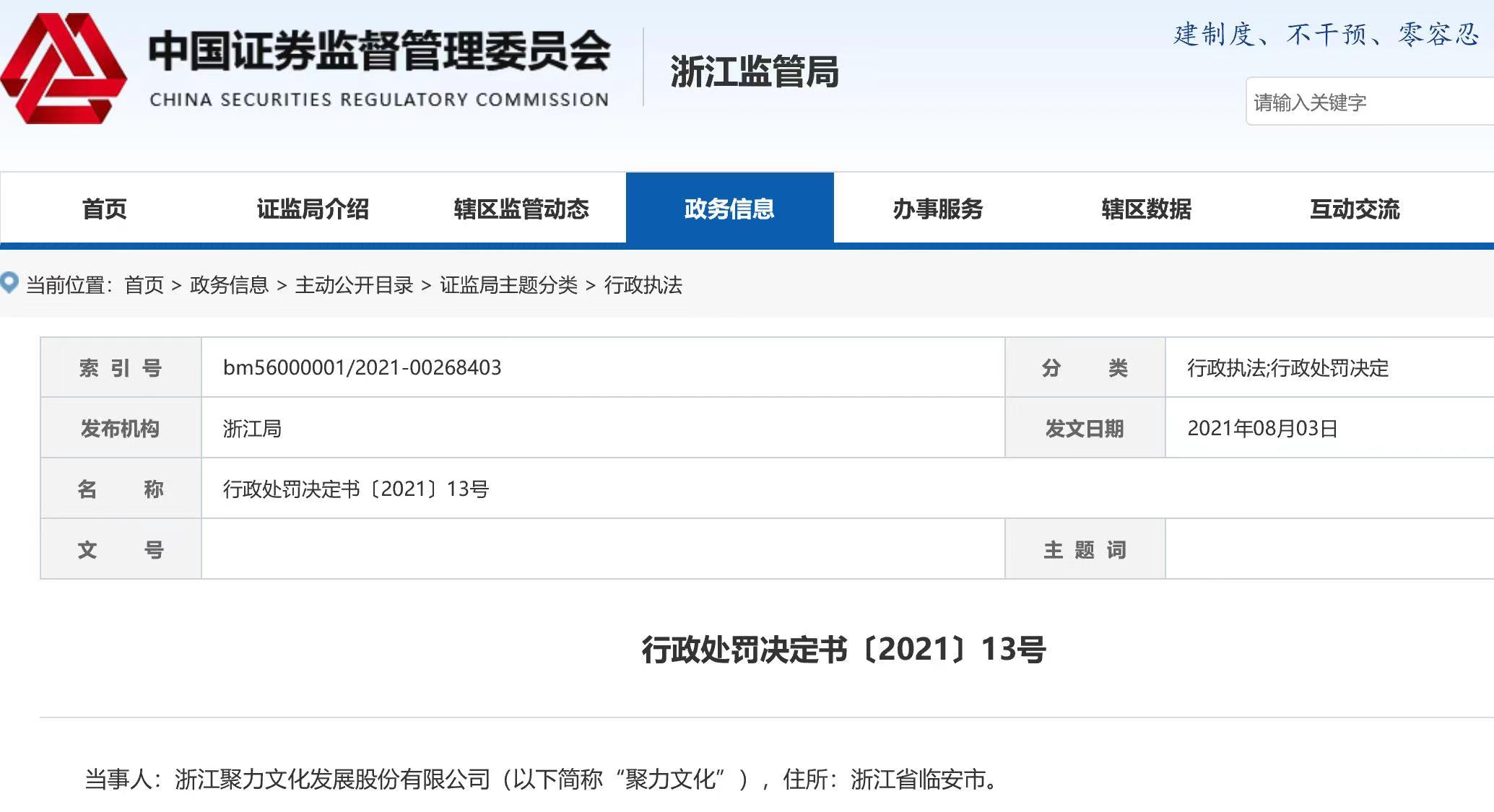
Task: Click the blue location pin icon
Action: tap(9, 282)
